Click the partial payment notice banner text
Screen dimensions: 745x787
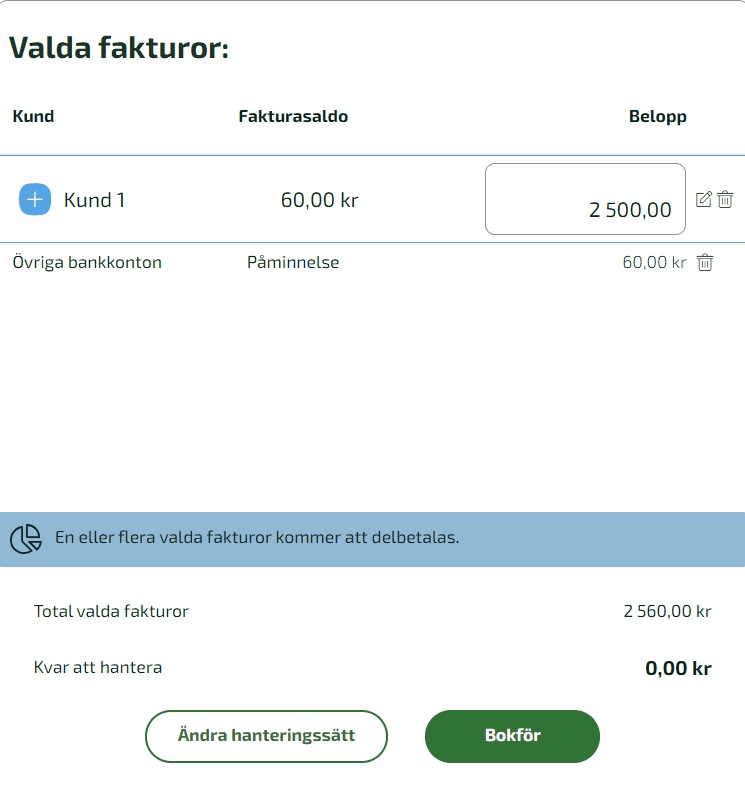pos(257,538)
